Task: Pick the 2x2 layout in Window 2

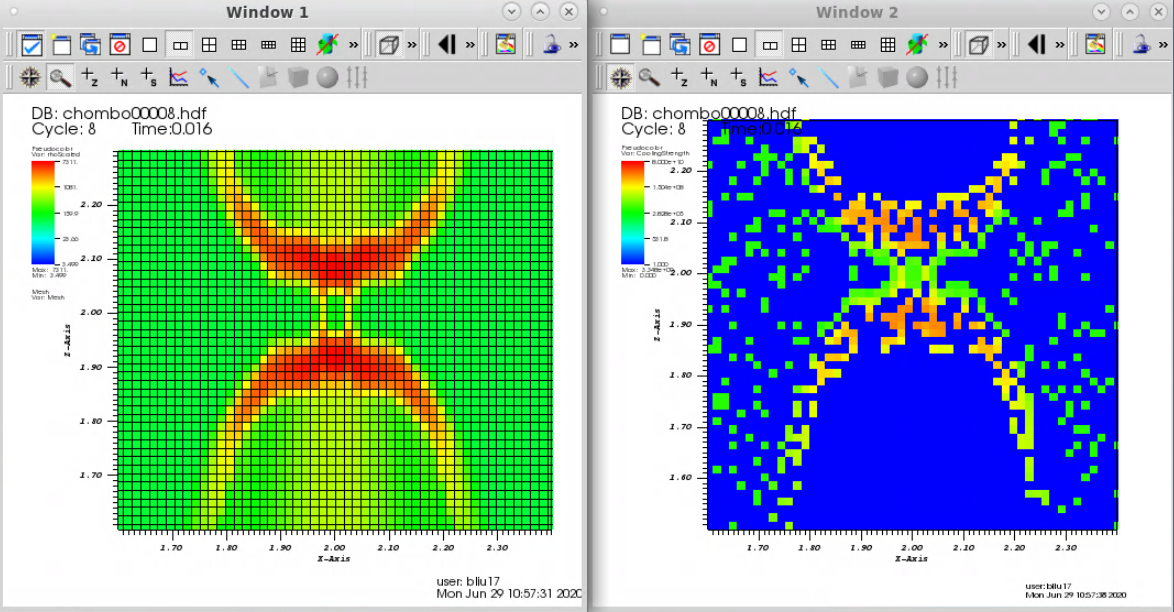Action: [x=799, y=45]
